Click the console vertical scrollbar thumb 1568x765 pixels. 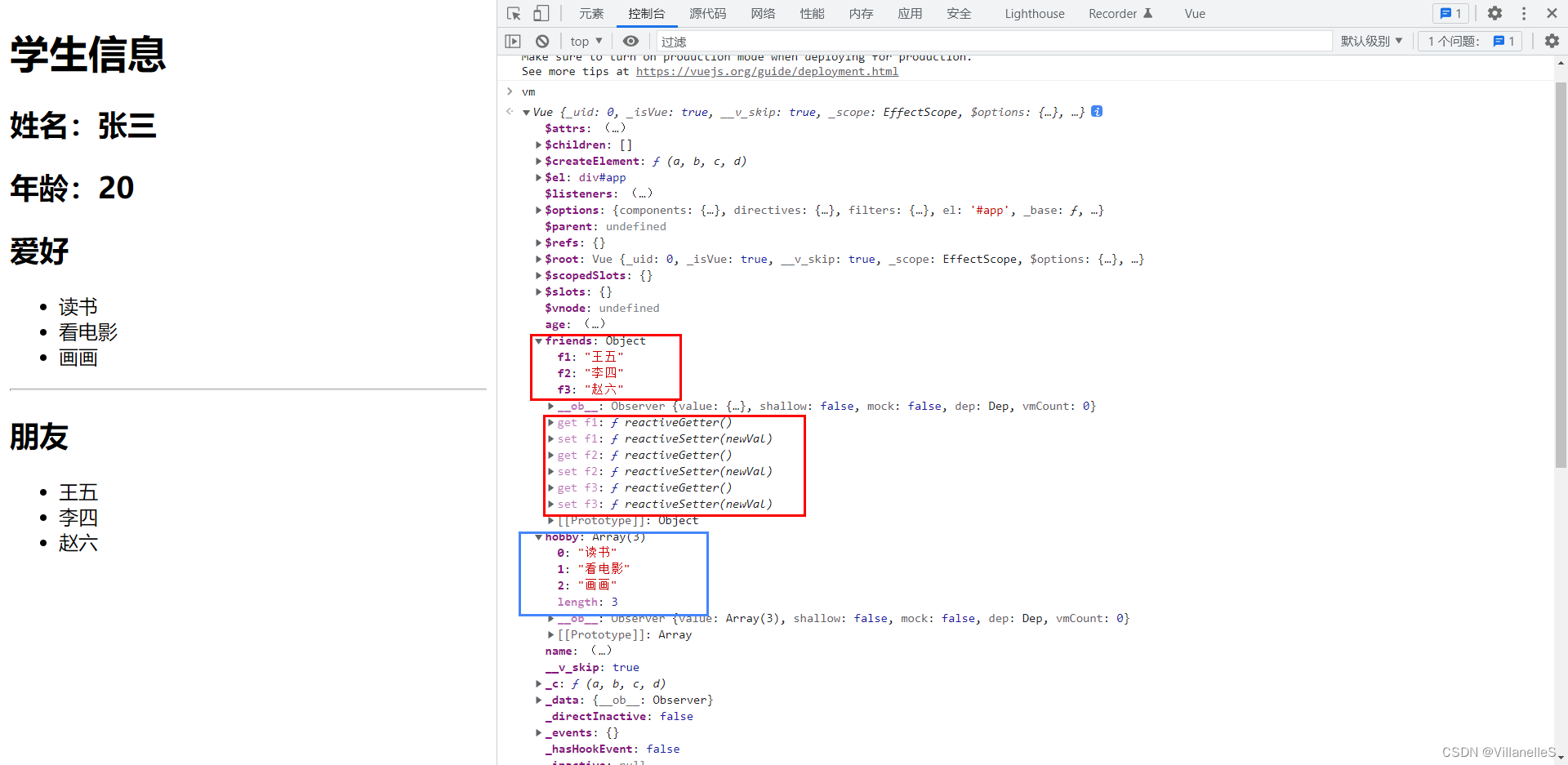click(1561, 274)
